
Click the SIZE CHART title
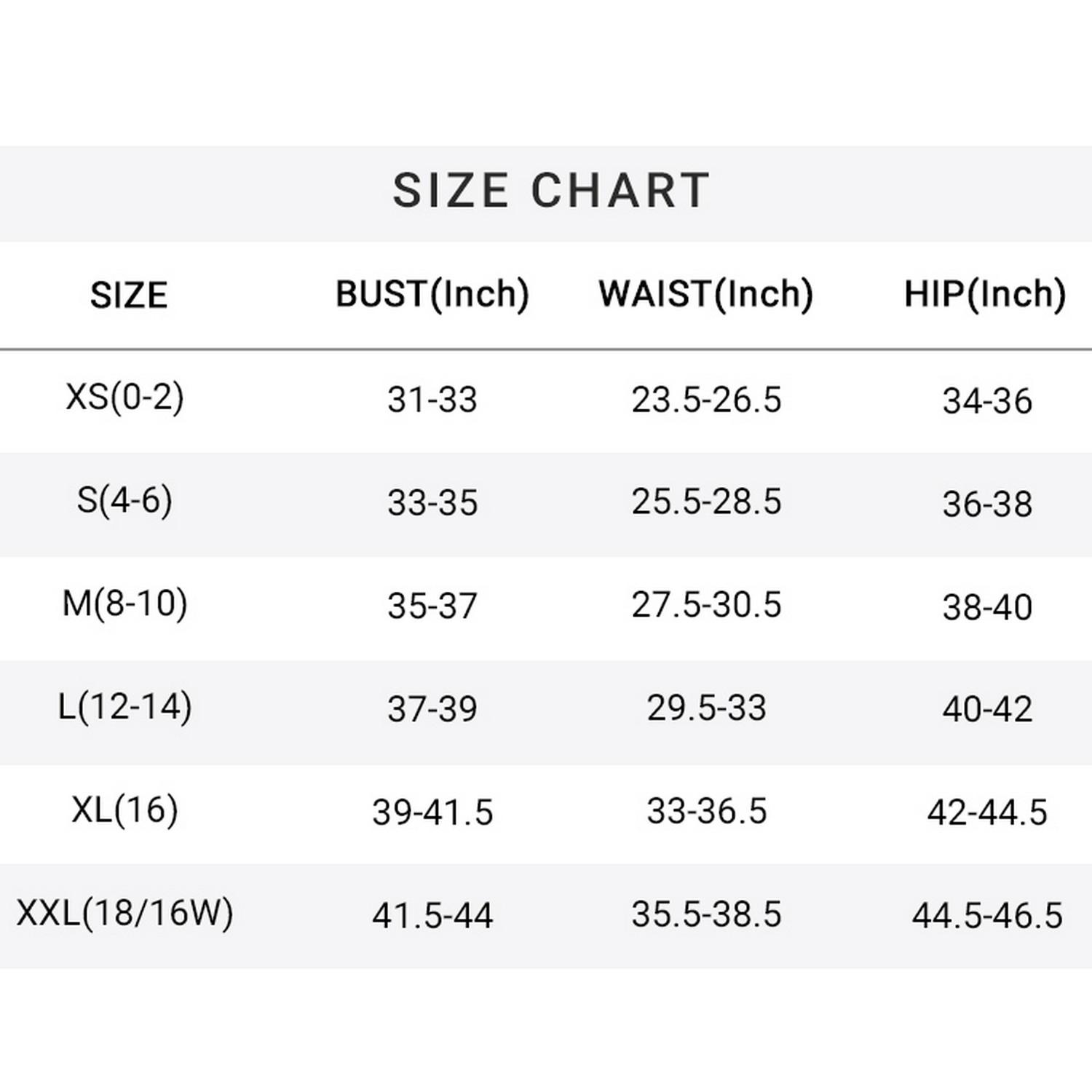[x=551, y=191]
